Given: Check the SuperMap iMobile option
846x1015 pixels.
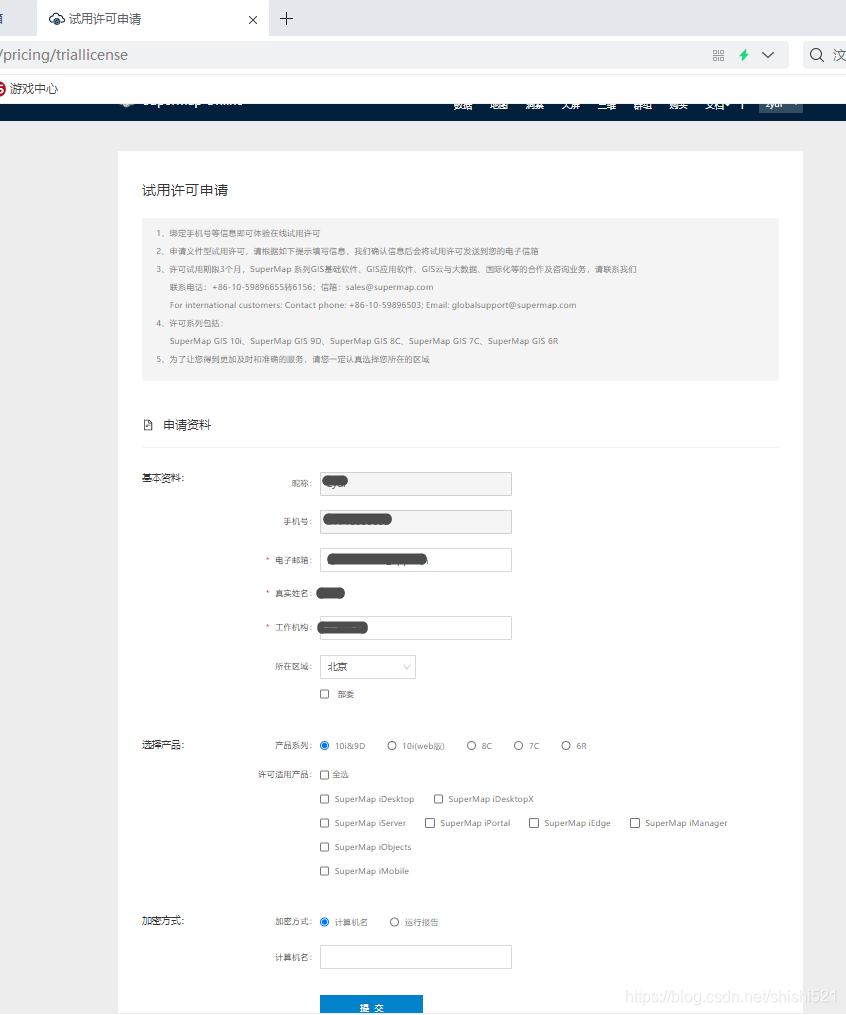Looking at the screenshot, I should [x=325, y=871].
